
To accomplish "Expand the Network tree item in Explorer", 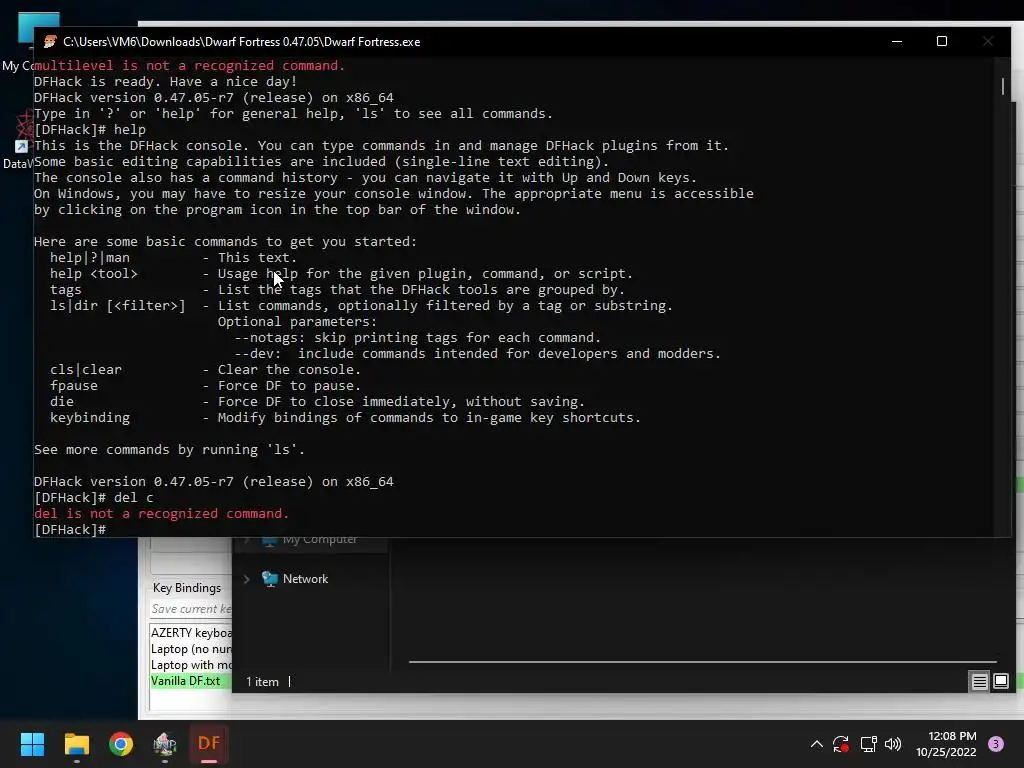I will 247,579.
